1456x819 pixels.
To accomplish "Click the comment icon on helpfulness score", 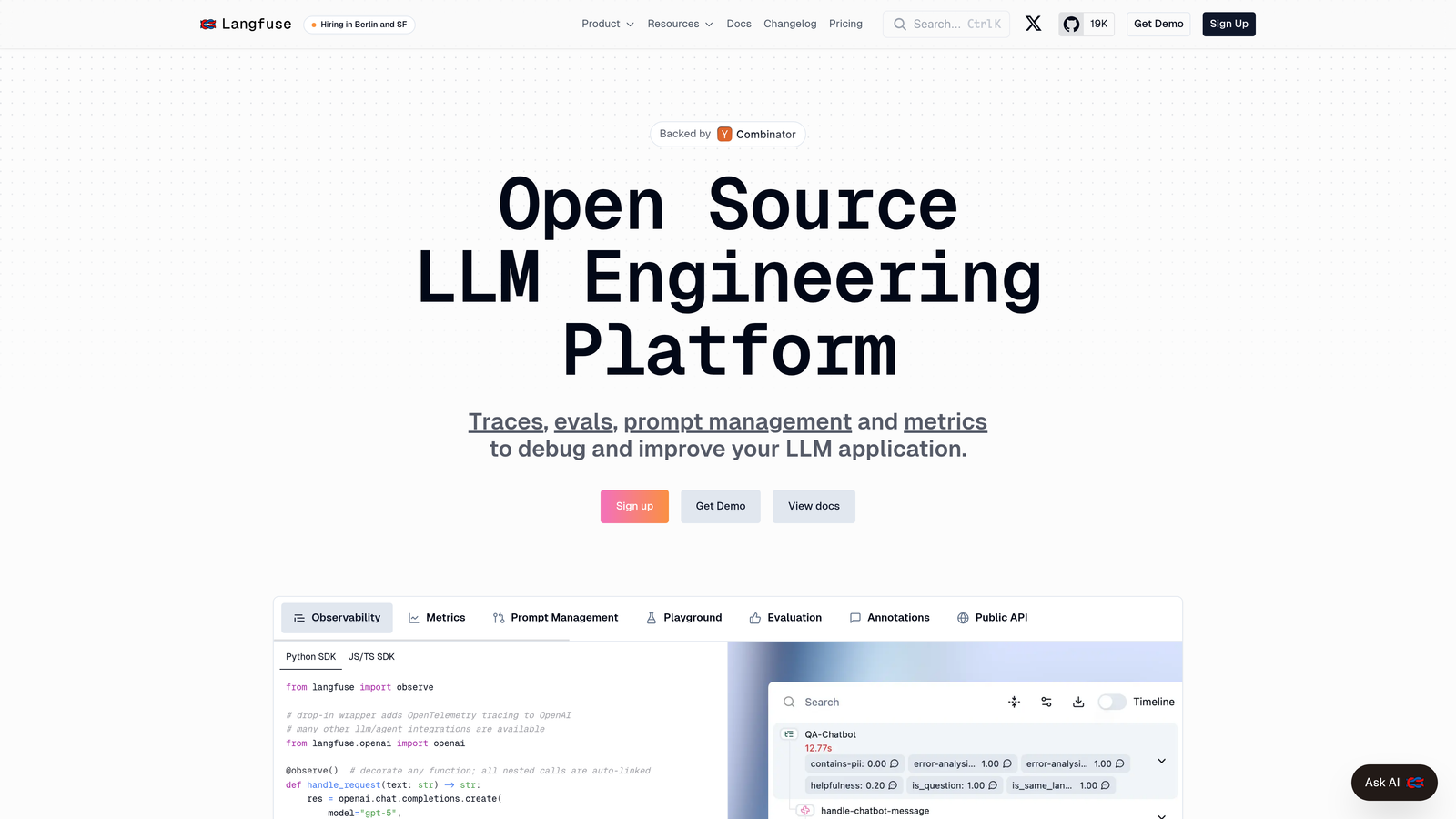I will coord(893,785).
